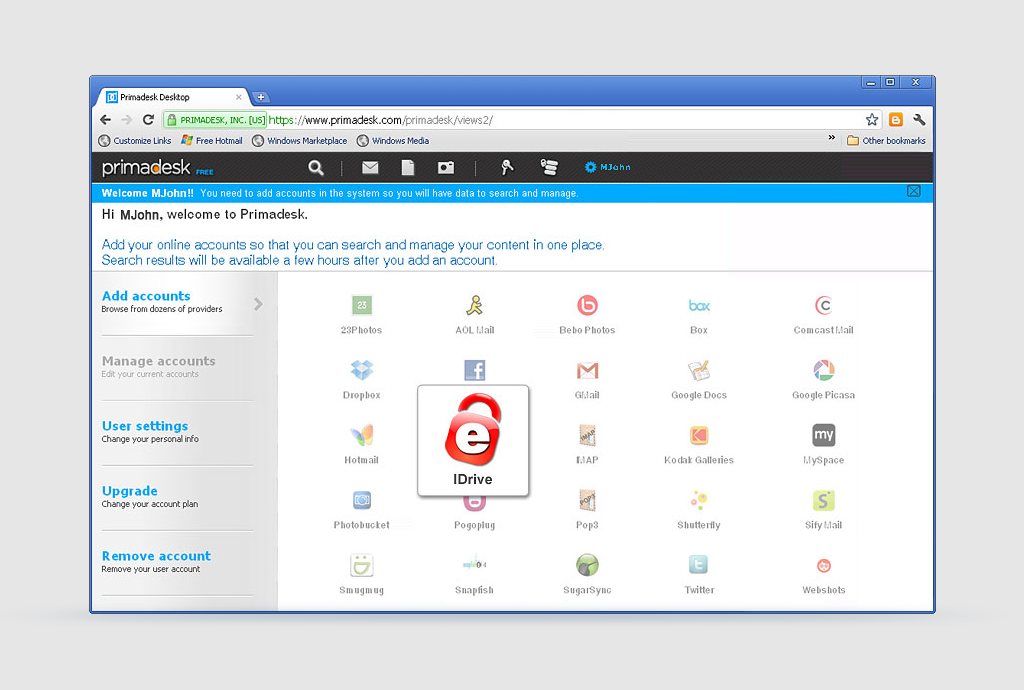Pick the SugarSync provider icon
Image resolution: width=1024 pixels, height=690 pixels.
(x=587, y=565)
